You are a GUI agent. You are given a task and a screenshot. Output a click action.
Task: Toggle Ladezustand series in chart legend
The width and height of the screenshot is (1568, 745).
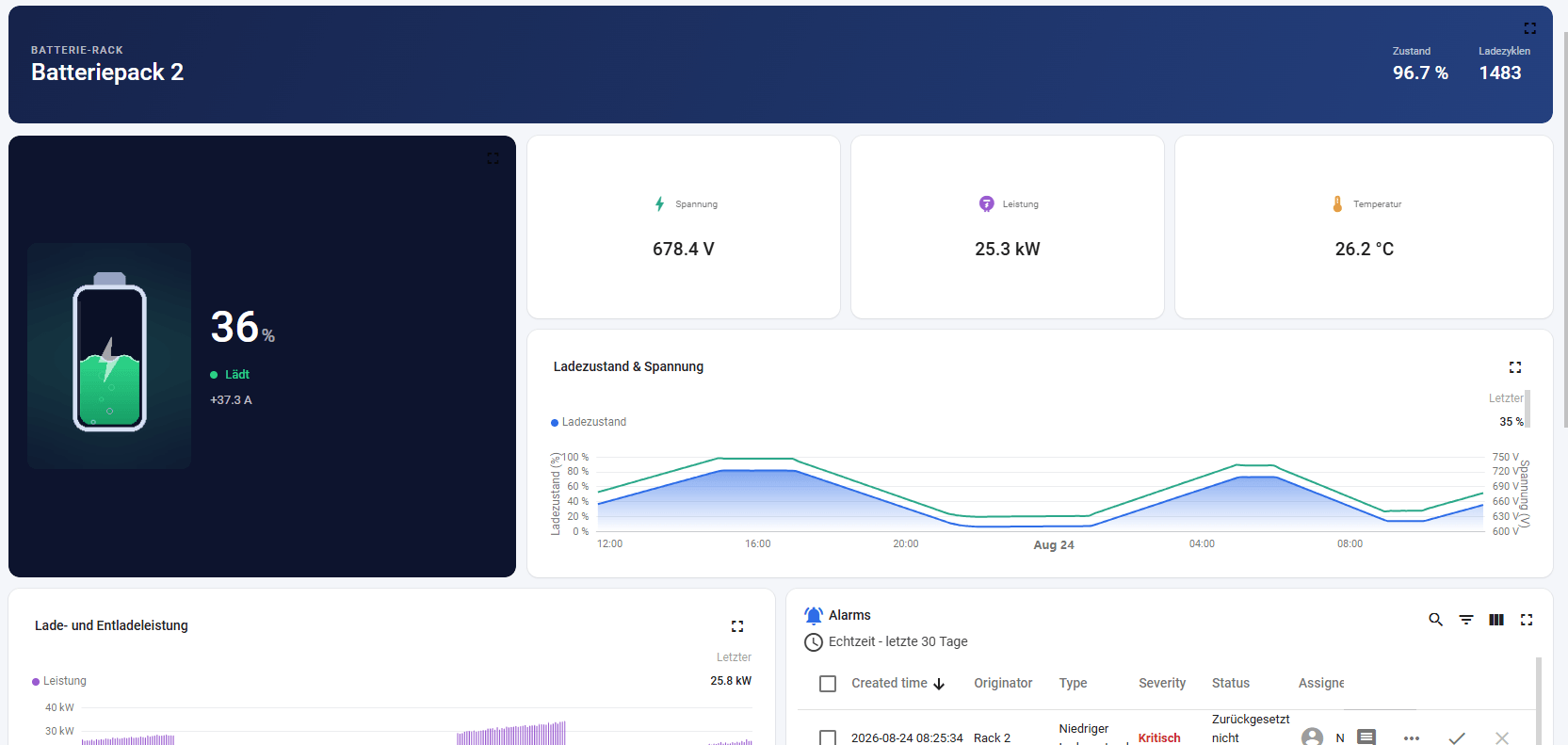[x=589, y=422]
